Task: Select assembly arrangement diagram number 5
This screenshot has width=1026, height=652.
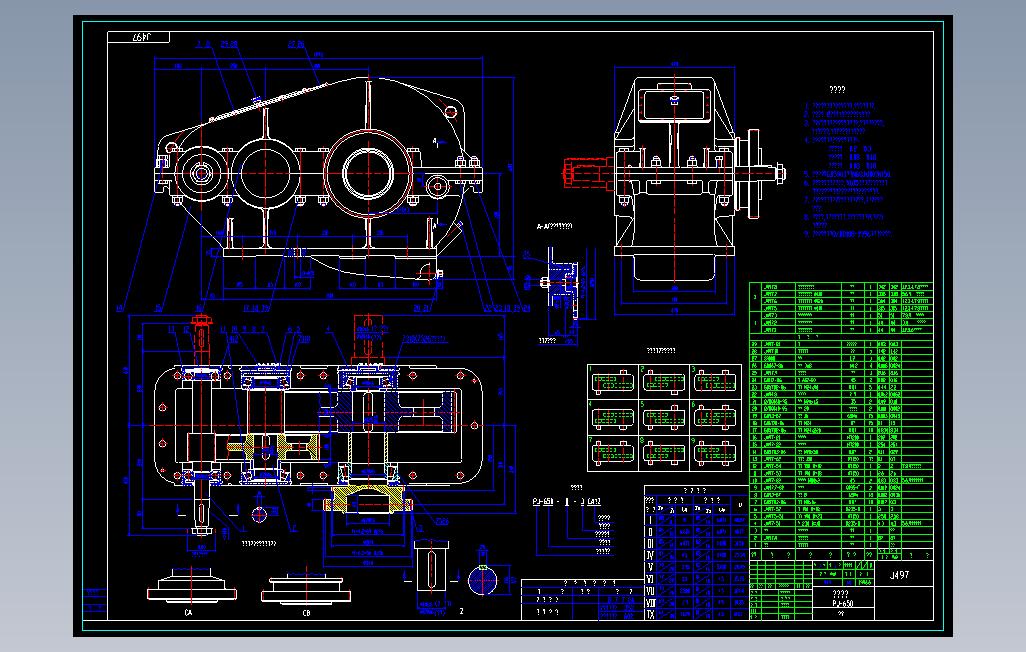Action: click(x=664, y=417)
